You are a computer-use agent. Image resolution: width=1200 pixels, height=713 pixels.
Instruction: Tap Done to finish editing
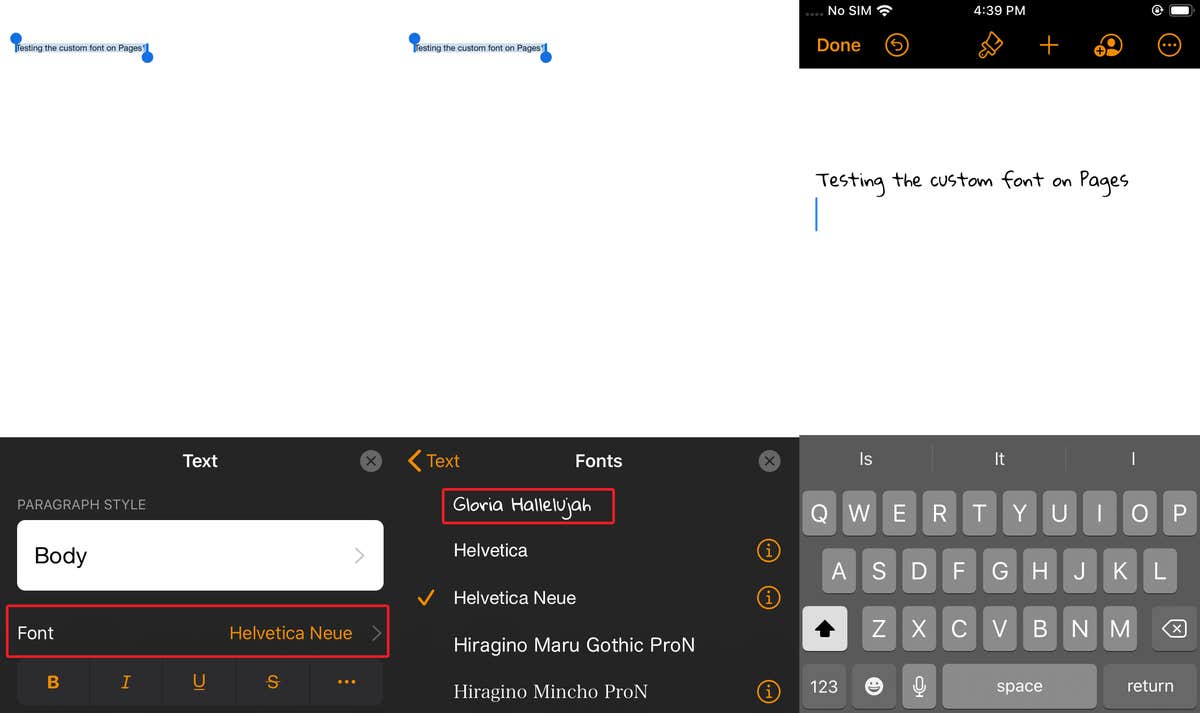[x=838, y=45]
